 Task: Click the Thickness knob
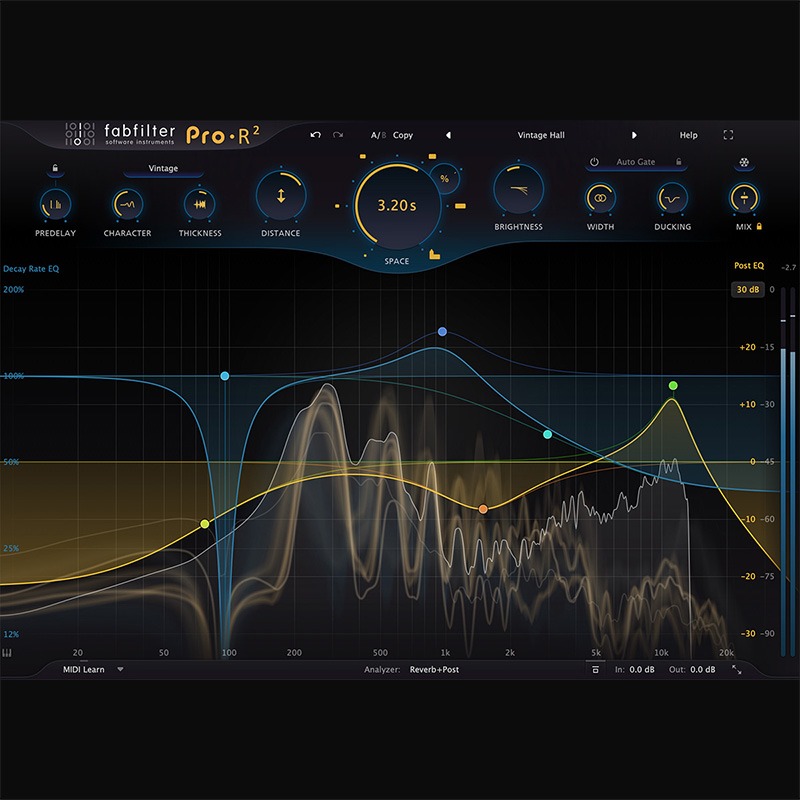[x=199, y=204]
